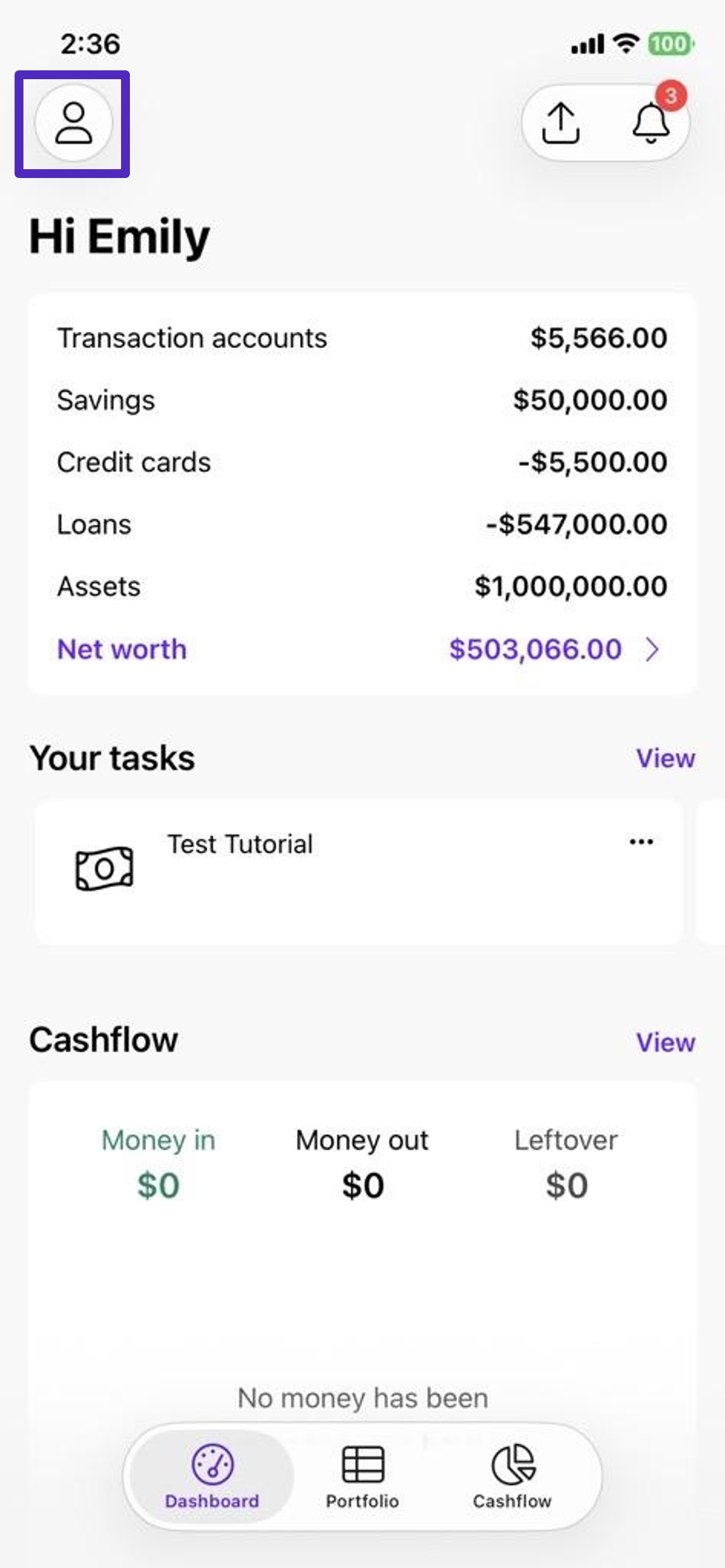The width and height of the screenshot is (725, 1568).
Task: Expand Net worth via chevron arrow
Action: 652,649
